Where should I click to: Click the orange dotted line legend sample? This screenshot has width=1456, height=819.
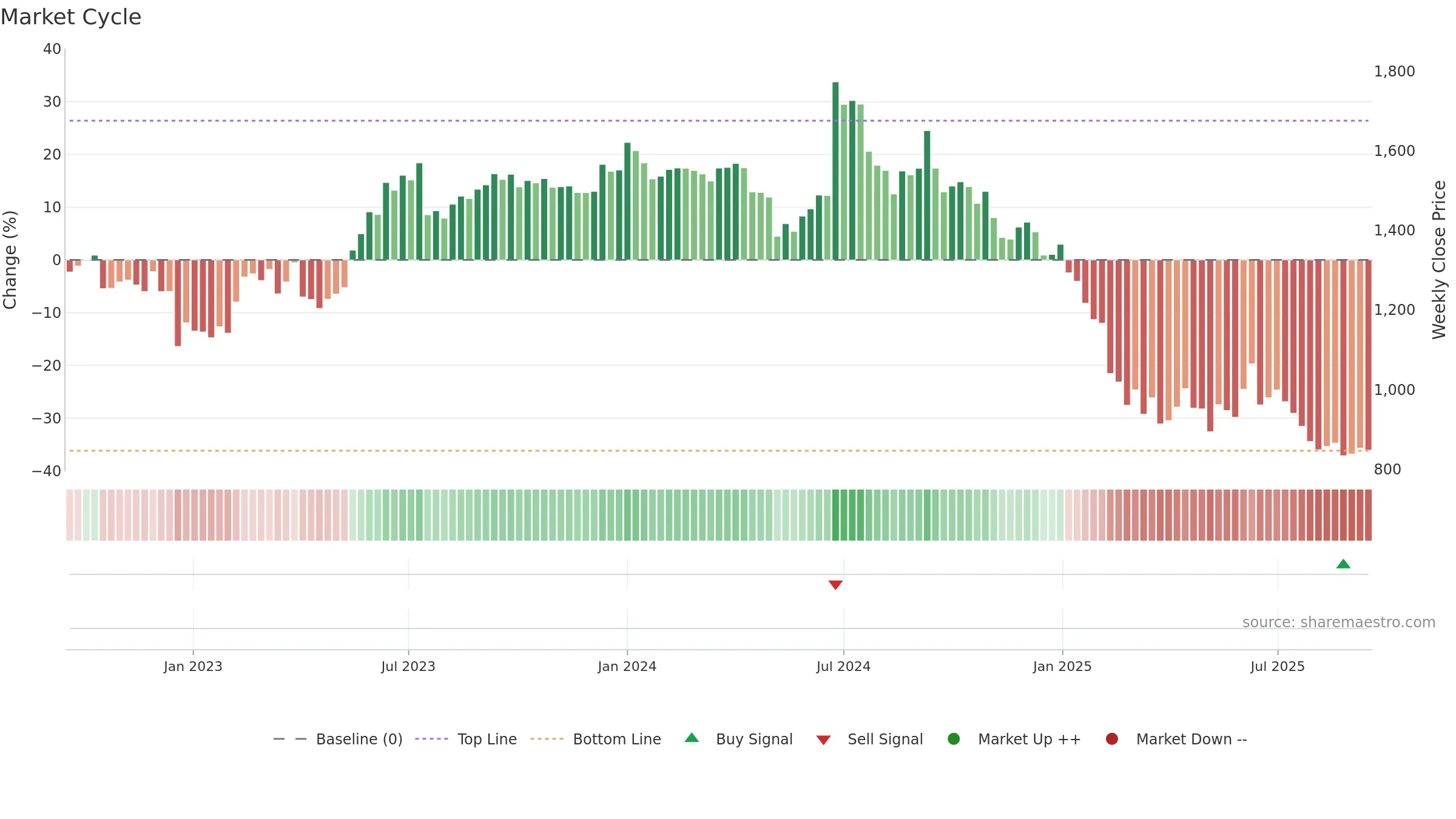click(x=547, y=739)
